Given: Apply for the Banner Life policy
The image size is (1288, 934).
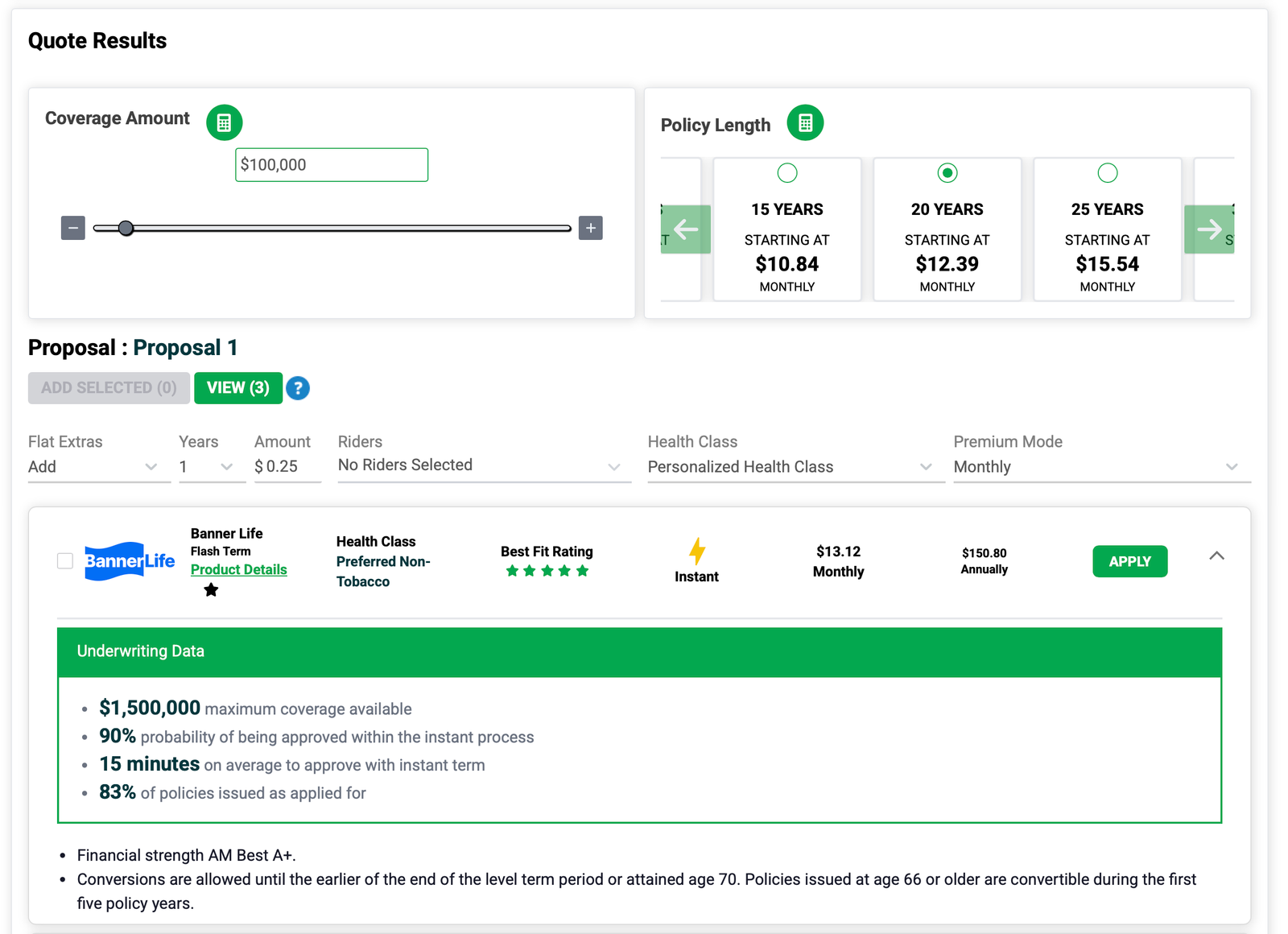Looking at the screenshot, I should point(1129,561).
